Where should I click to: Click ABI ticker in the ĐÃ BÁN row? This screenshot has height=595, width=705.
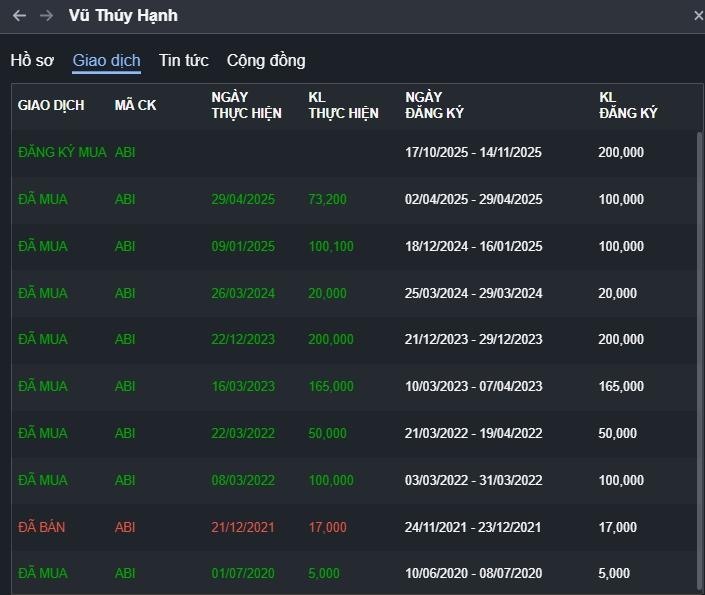point(125,527)
